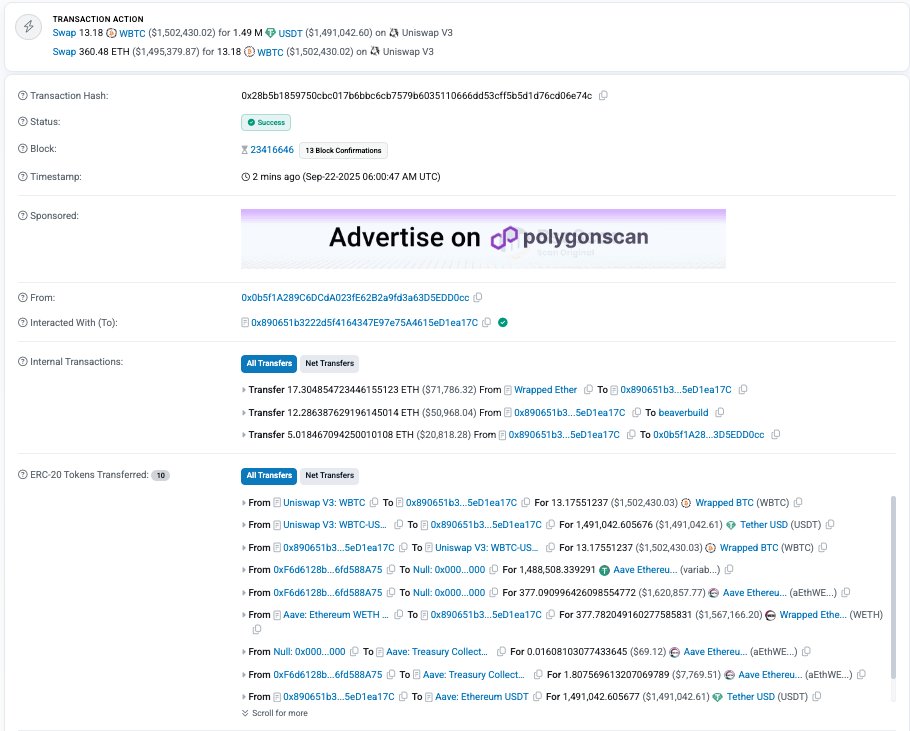Viewport: 910px width, 731px height.
Task: Click the USDT token icon in the swap line
Action: (270, 33)
